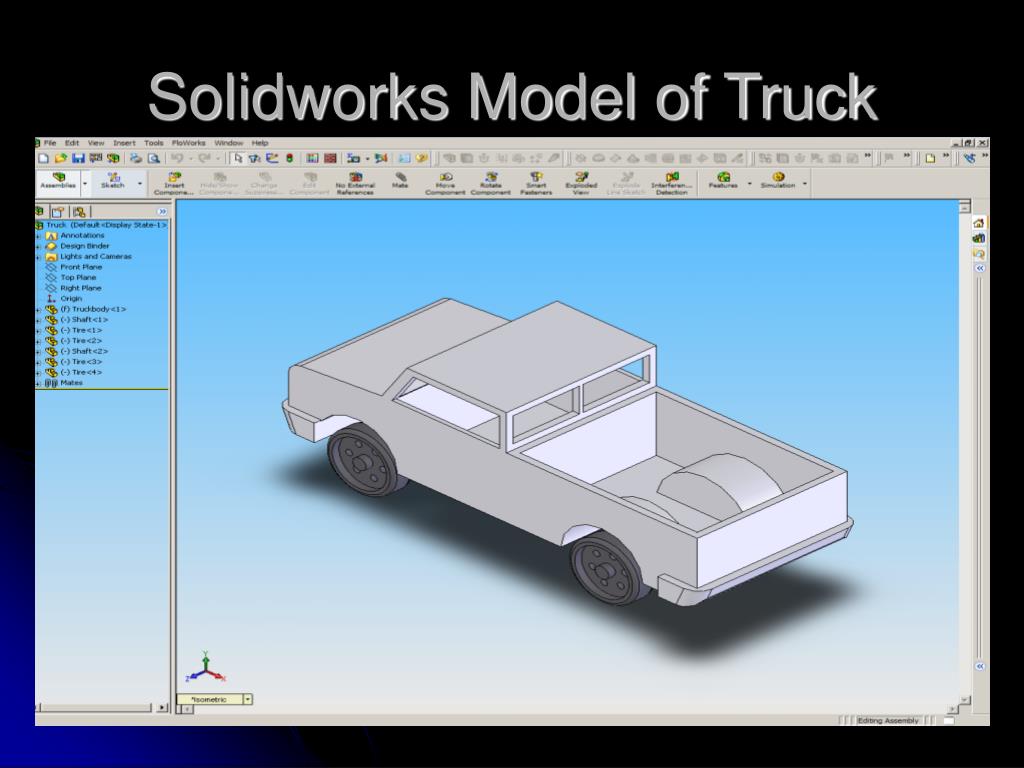Screen dimensions: 1024x768
Task: Open the View menu
Action: [96, 143]
